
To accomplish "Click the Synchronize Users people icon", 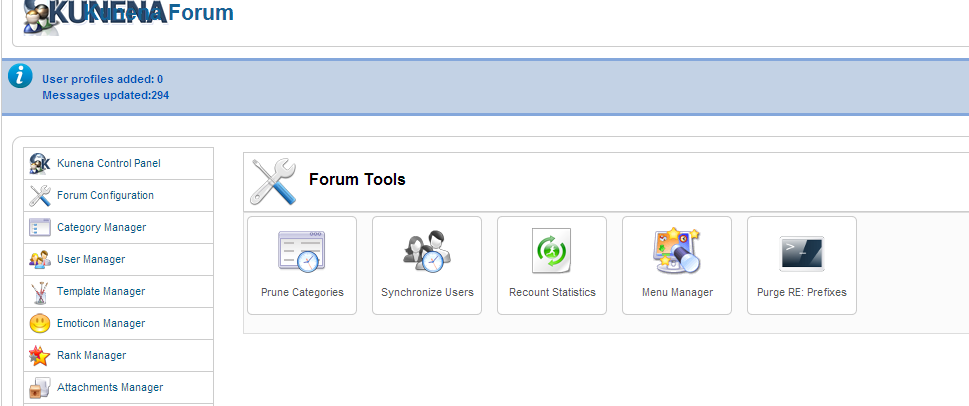I will point(427,251).
